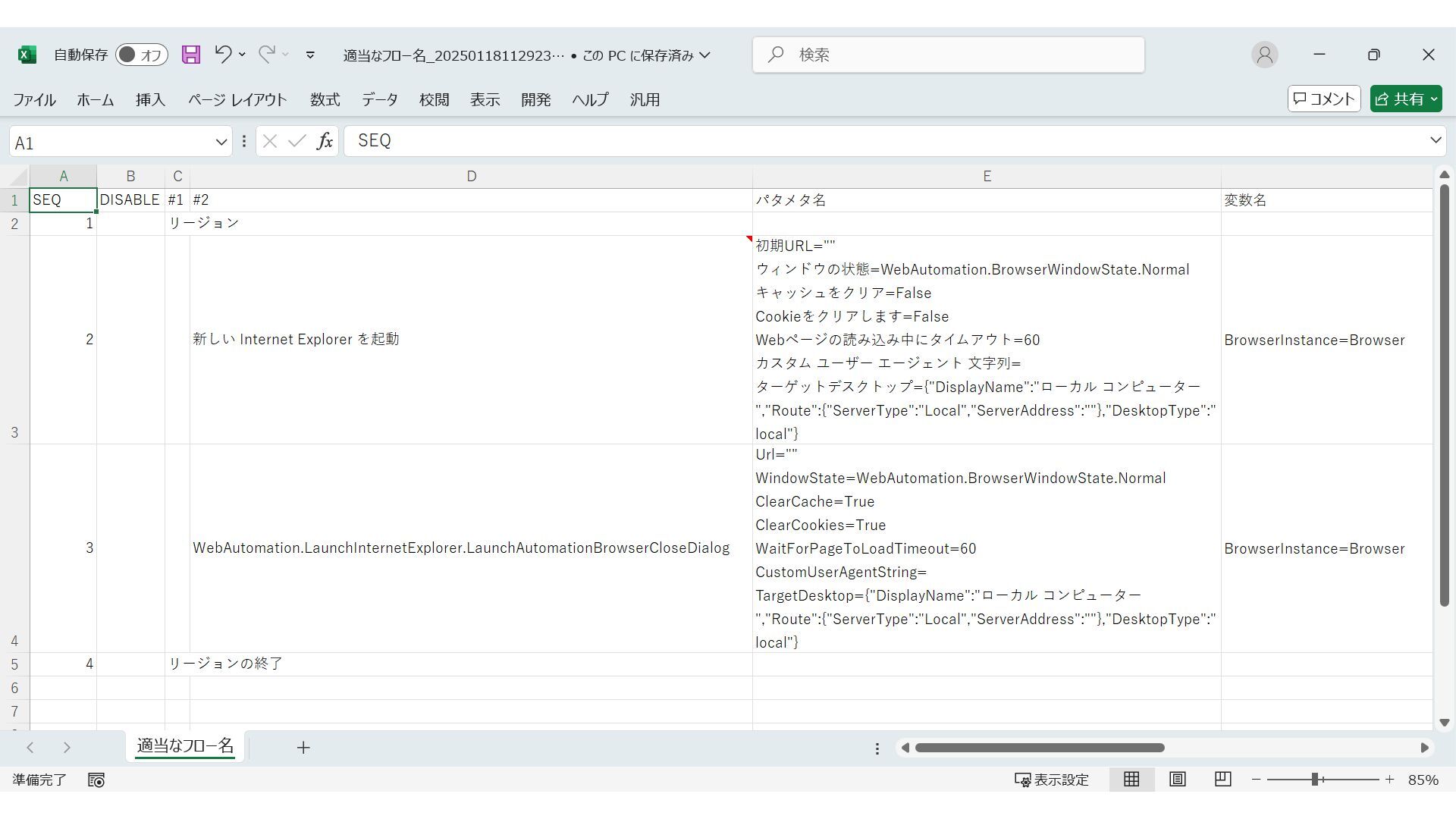This screenshot has width=1456, height=819.
Task: Open the 挿入 ribbon tab
Action: (x=150, y=100)
